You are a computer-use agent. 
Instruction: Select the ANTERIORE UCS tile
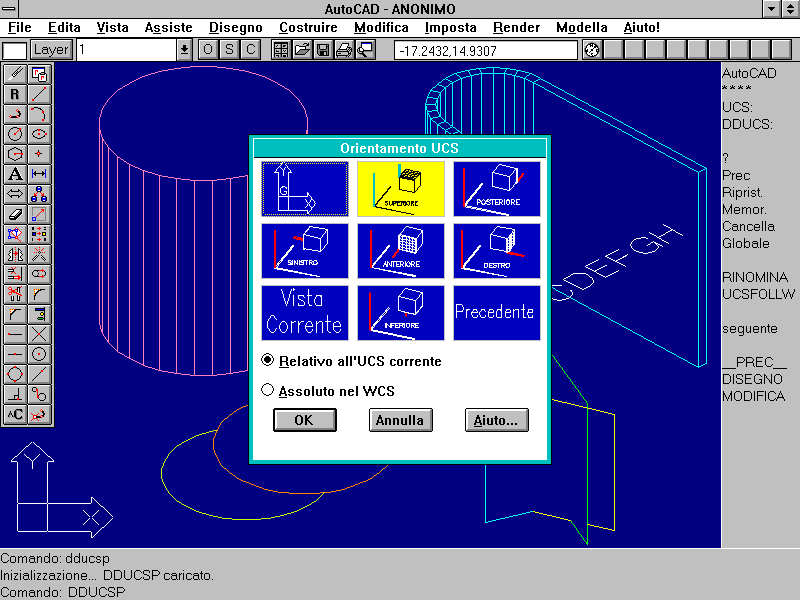pyautogui.click(x=401, y=251)
